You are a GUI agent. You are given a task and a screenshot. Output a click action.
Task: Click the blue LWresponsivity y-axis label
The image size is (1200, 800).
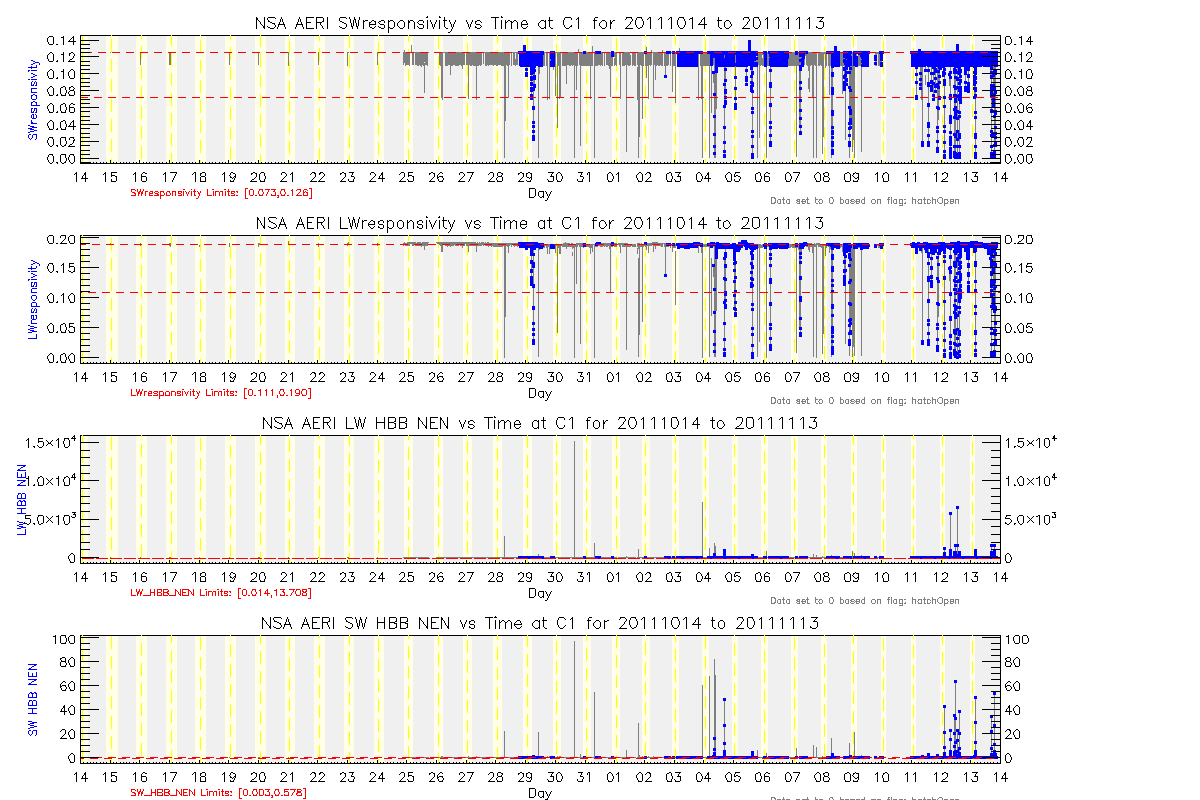pos(33,299)
